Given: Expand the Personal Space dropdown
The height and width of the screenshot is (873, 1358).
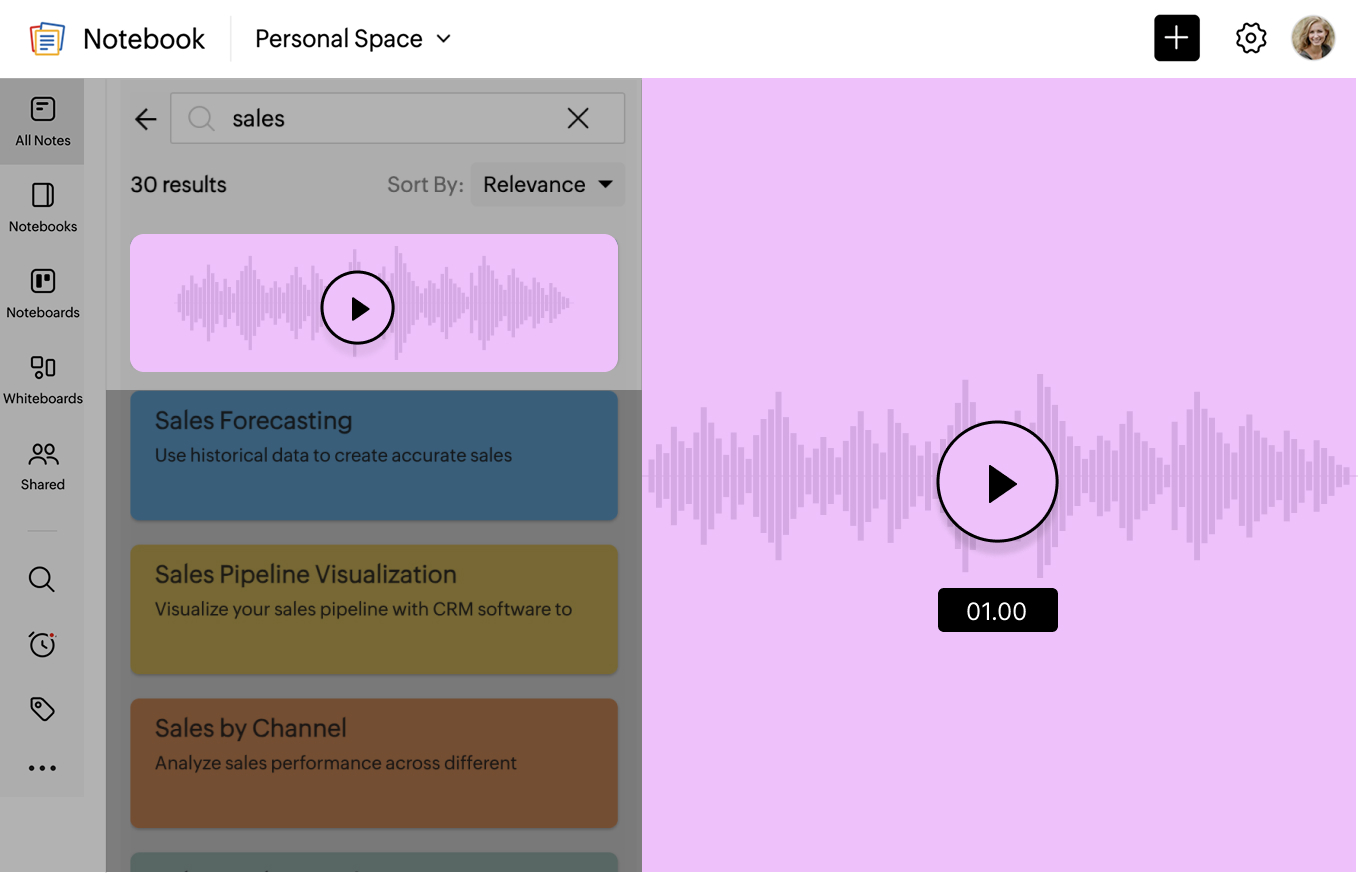Looking at the screenshot, I should click(x=353, y=39).
